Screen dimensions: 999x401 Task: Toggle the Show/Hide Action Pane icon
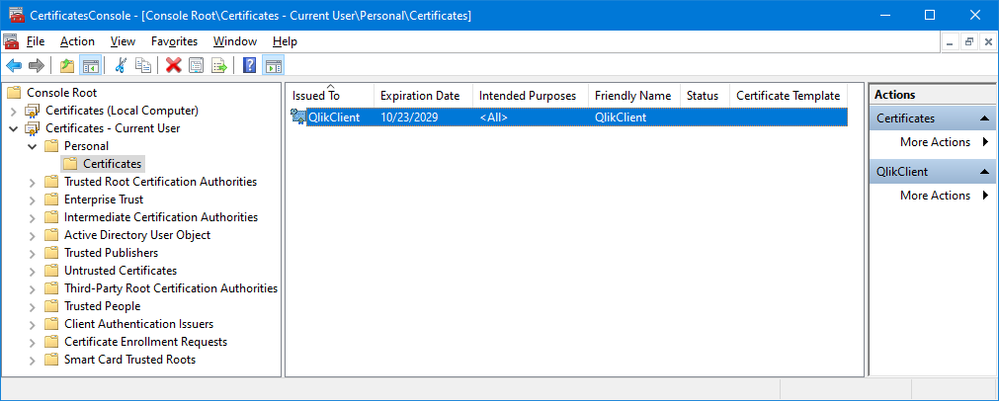pyautogui.click(x=273, y=65)
